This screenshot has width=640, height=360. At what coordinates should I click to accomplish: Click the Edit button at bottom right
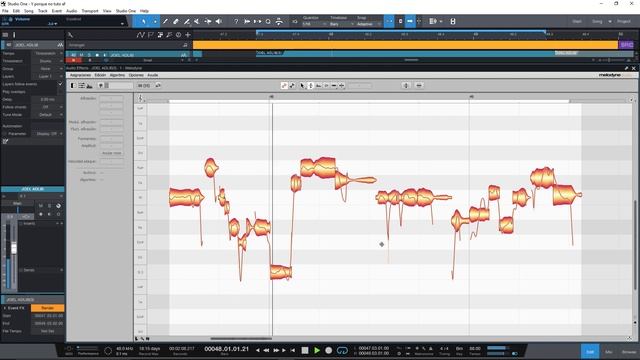[590, 351]
